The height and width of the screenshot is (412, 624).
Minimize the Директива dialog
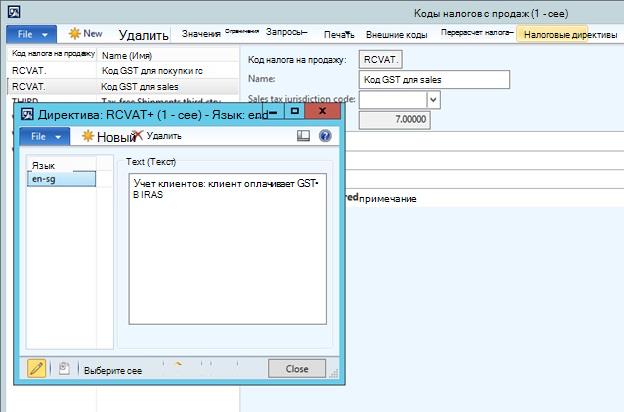[x=273, y=112]
